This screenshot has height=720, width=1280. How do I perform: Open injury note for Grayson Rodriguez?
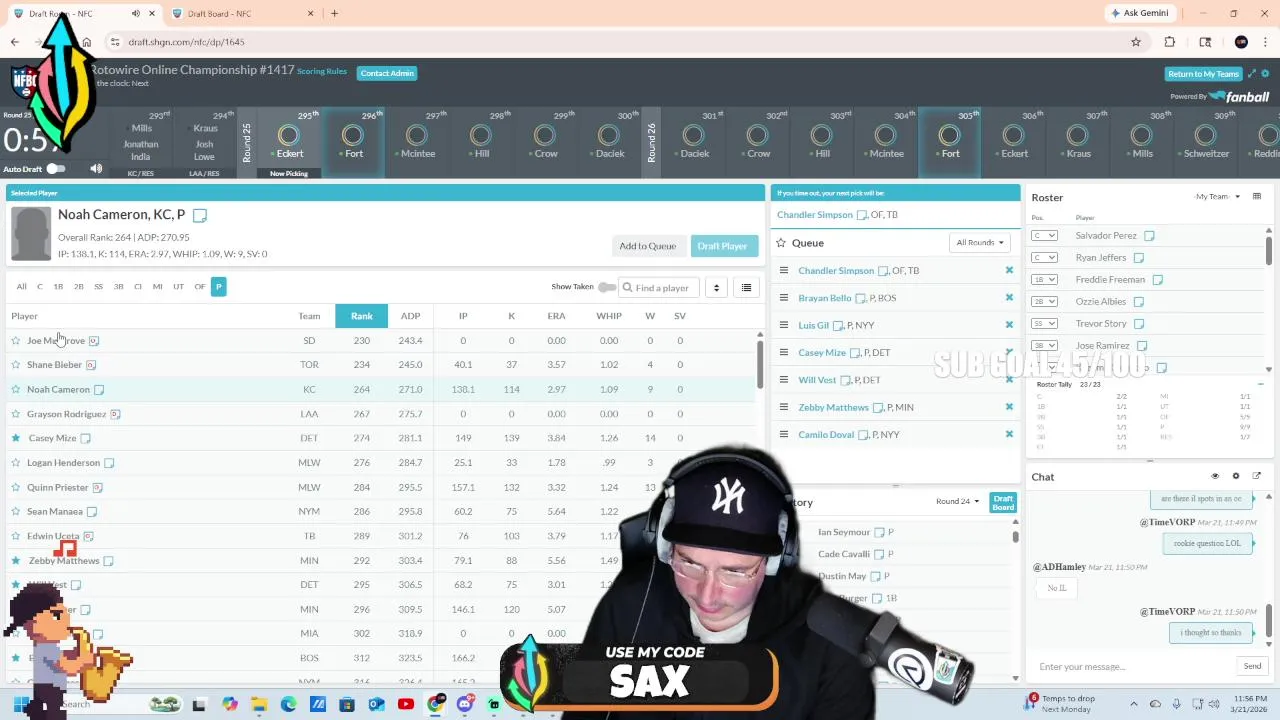(115, 414)
